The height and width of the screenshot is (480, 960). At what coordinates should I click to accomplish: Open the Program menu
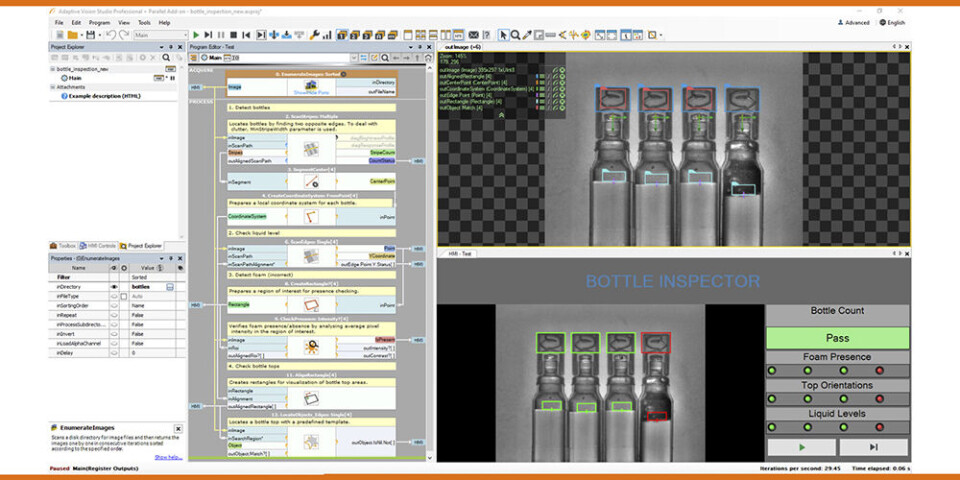(x=99, y=23)
